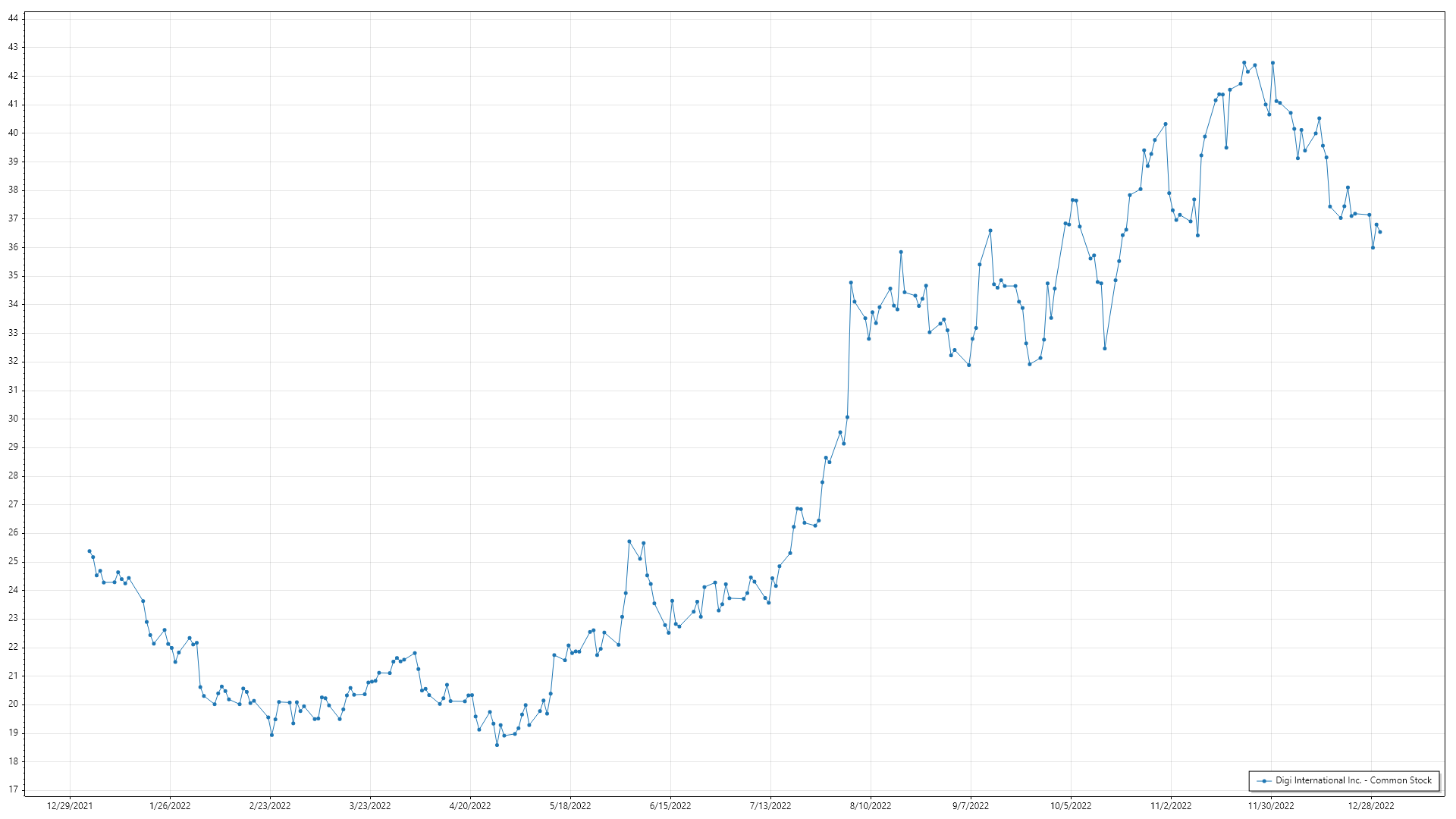The image size is (1456, 819).
Task: Click the Digi International Inc. legend label
Action: pos(1353,780)
